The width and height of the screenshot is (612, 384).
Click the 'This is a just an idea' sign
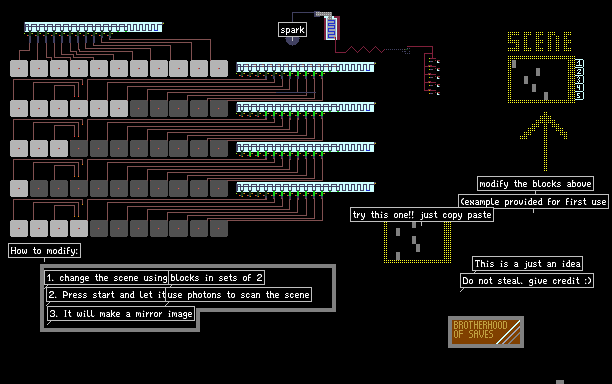tap(527, 264)
